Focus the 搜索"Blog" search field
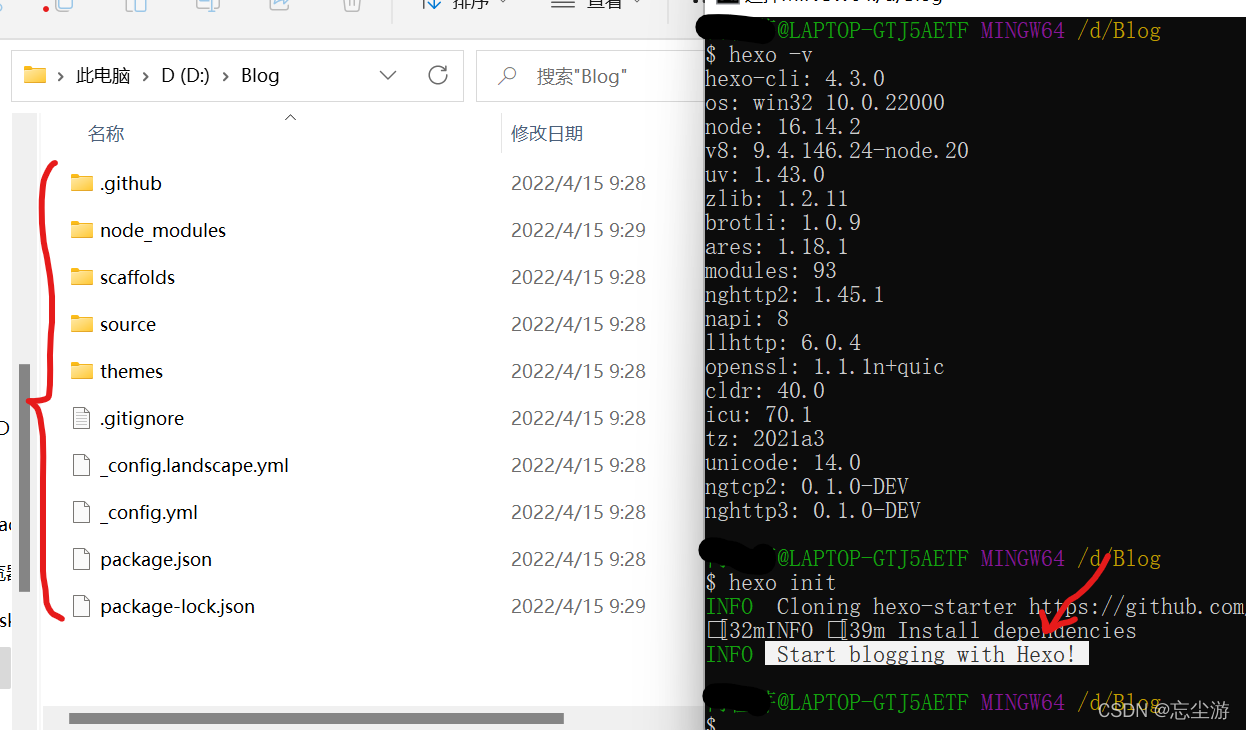Viewport: 1246px width, 730px height. pyautogui.click(x=590, y=76)
